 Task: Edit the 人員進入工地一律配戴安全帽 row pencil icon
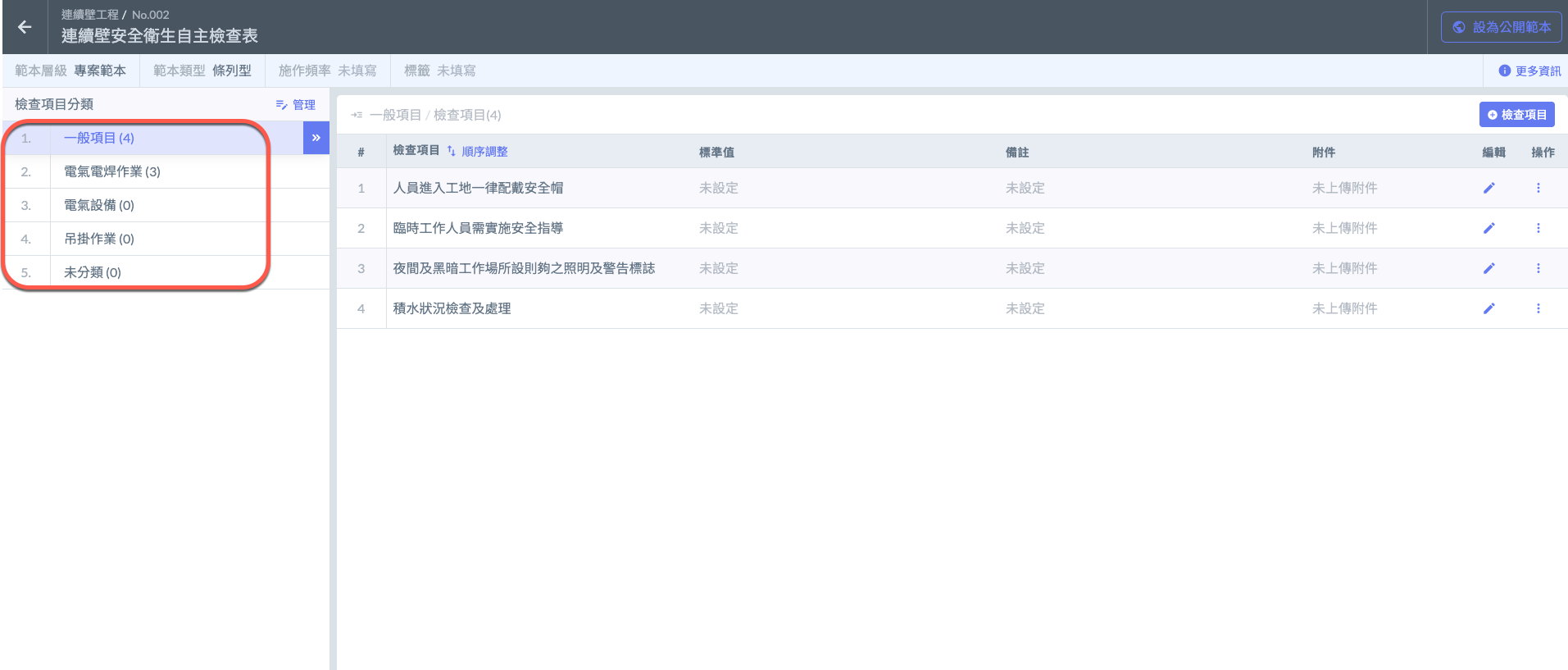pyautogui.click(x=1488, y=188)
